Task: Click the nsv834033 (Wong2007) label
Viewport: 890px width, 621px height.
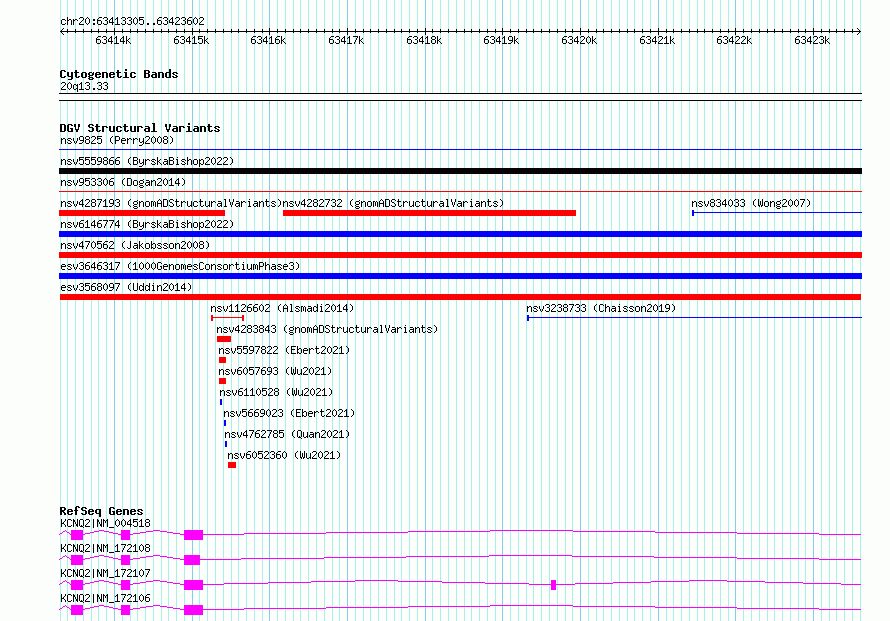Action: click(x=750, y=204)
